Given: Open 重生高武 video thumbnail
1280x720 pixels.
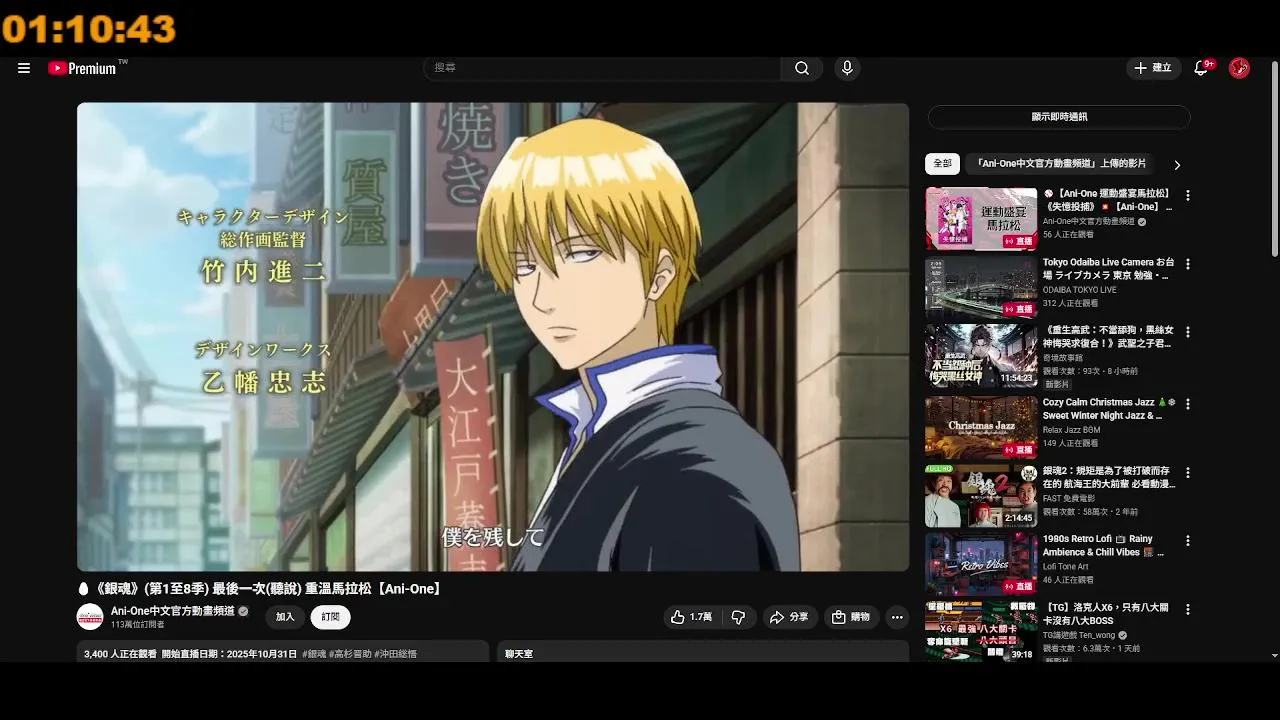Looking at the screenshot, I should tap(981, 355).
